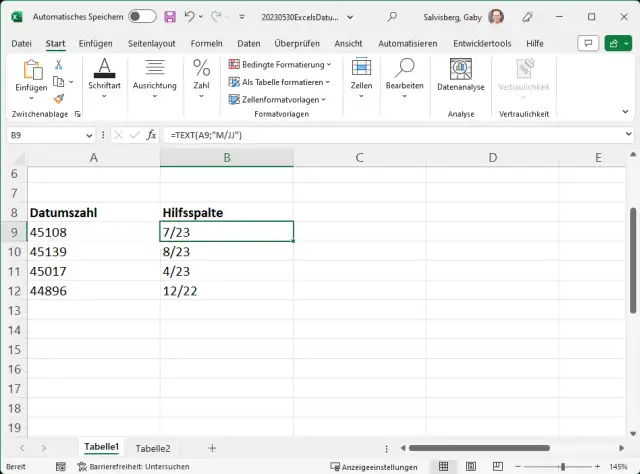
Task: Select Normal view button in status bar
Action: pos(442,466)
